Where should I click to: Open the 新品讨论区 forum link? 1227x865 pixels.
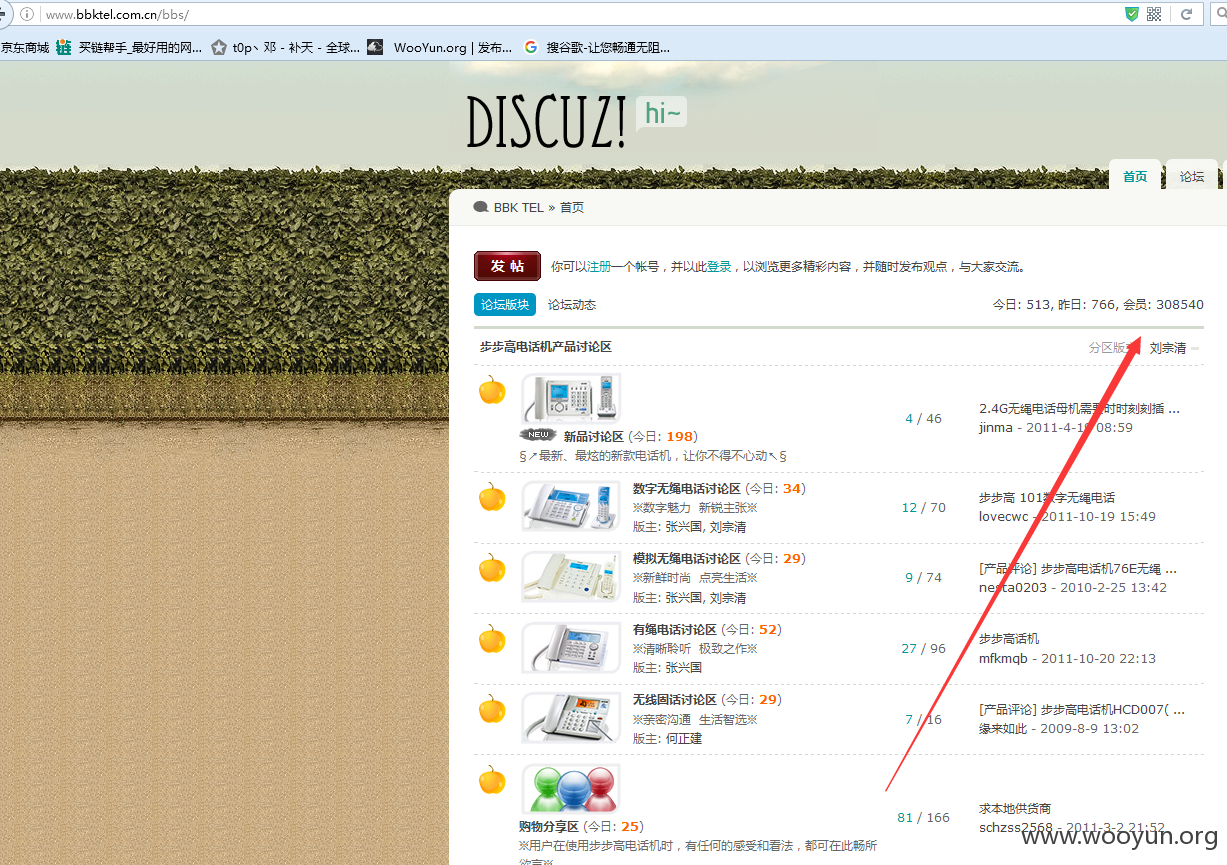pyautogui.click(x=594, y=437)
